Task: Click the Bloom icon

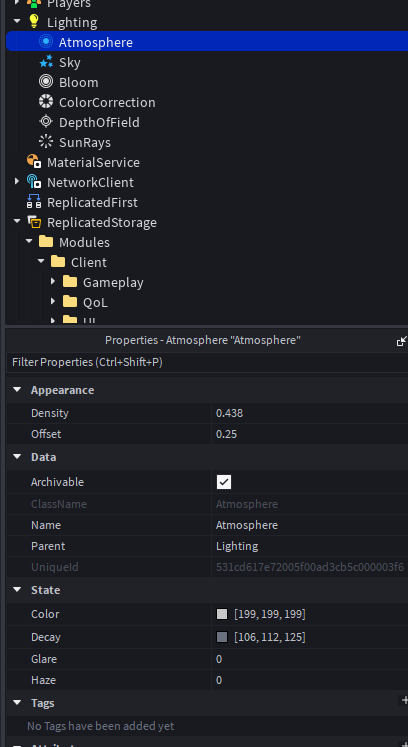Action: 46,82
